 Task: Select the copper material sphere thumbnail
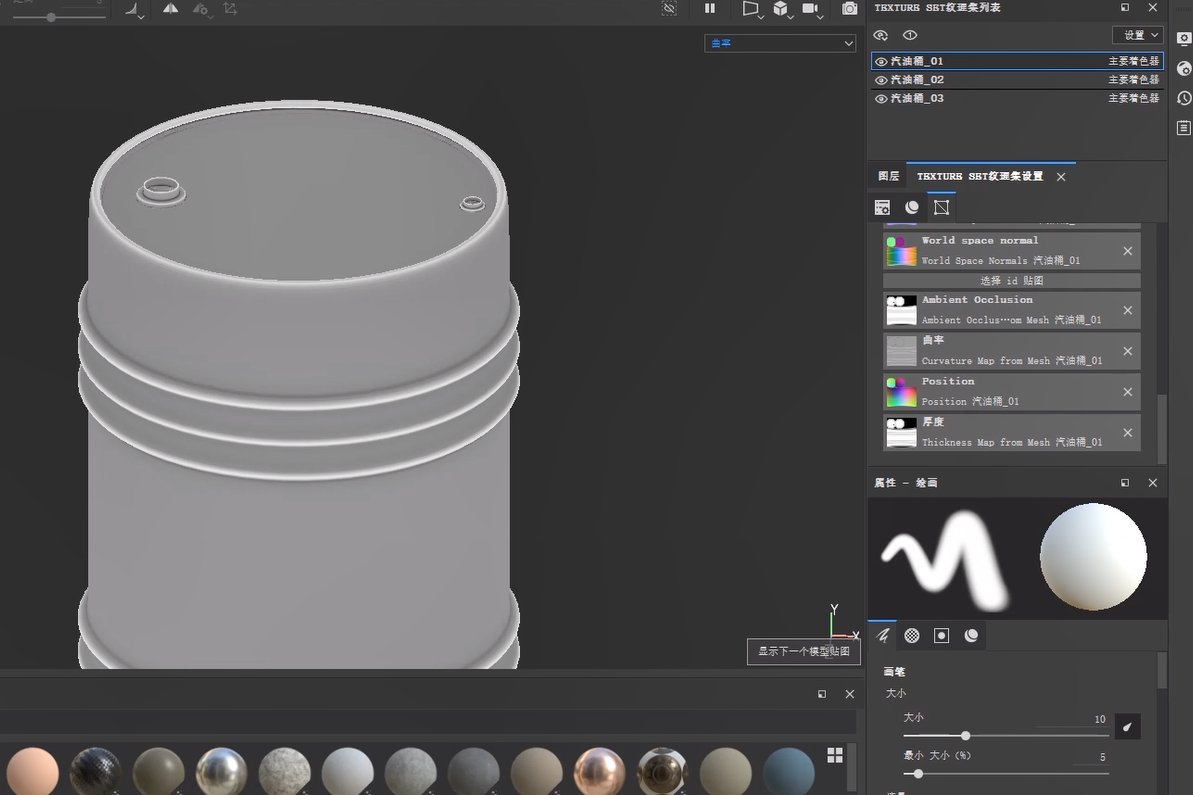(x=599, y=771)
